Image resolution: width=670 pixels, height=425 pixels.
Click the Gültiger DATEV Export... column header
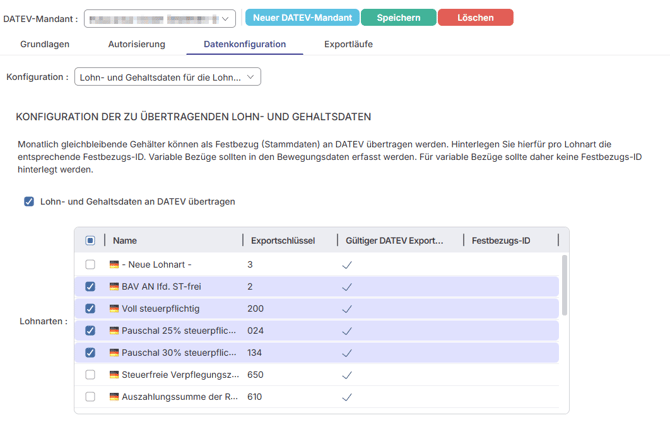pyautogui.click(x=394, y=240)
